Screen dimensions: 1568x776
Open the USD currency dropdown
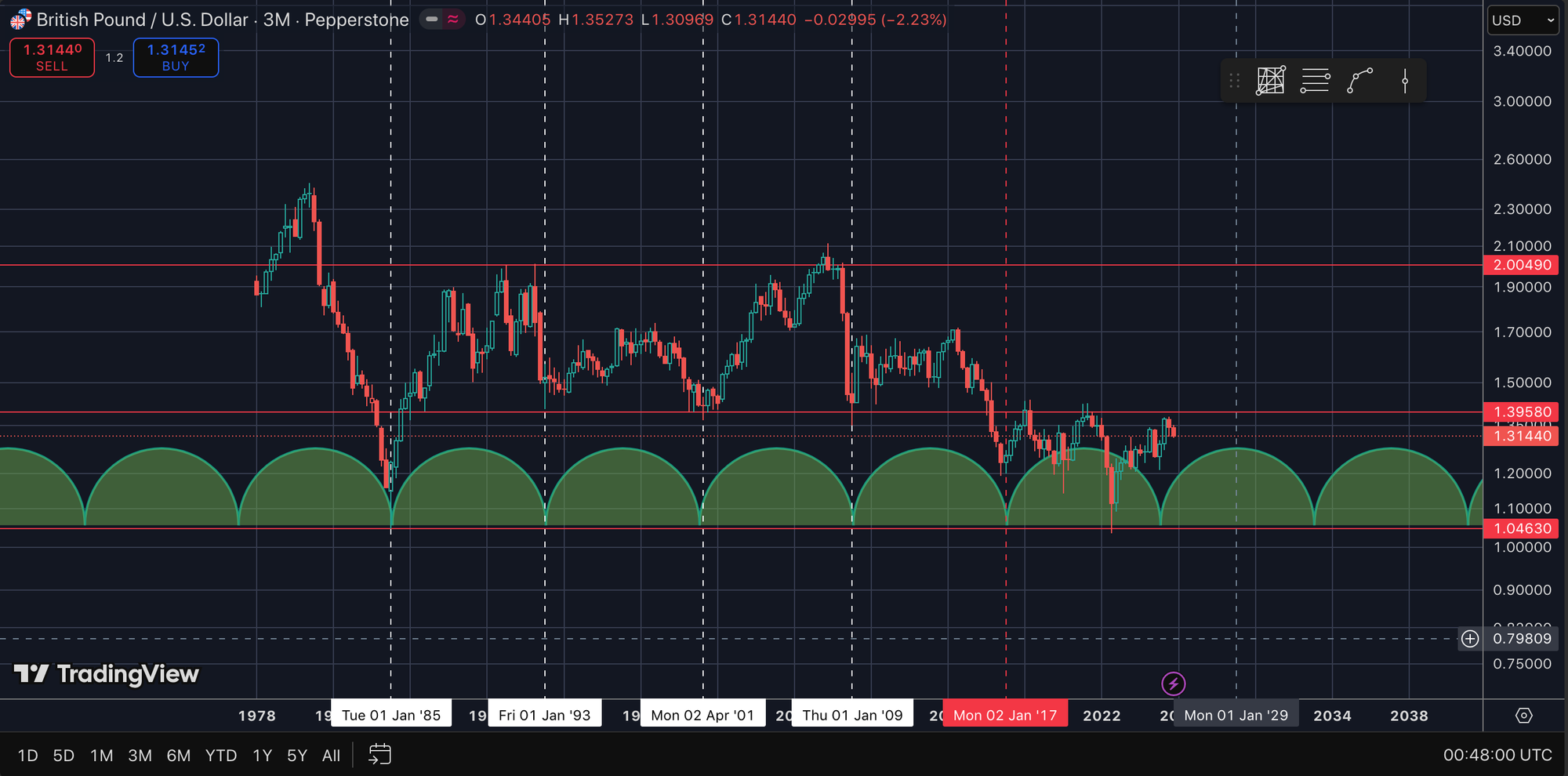click(x=1523, y=20)
